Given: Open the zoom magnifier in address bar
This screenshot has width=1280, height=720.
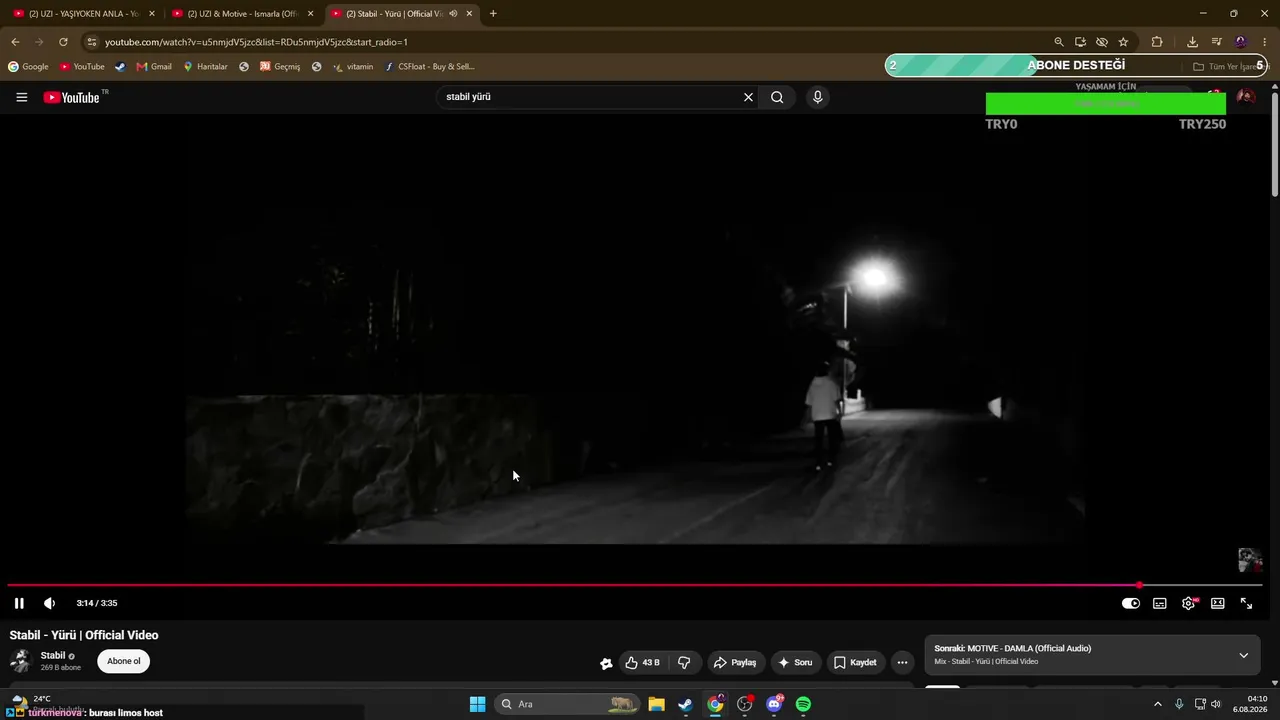Looking at the screenshot, I should pyautogui.click(x=1059, y=42).
